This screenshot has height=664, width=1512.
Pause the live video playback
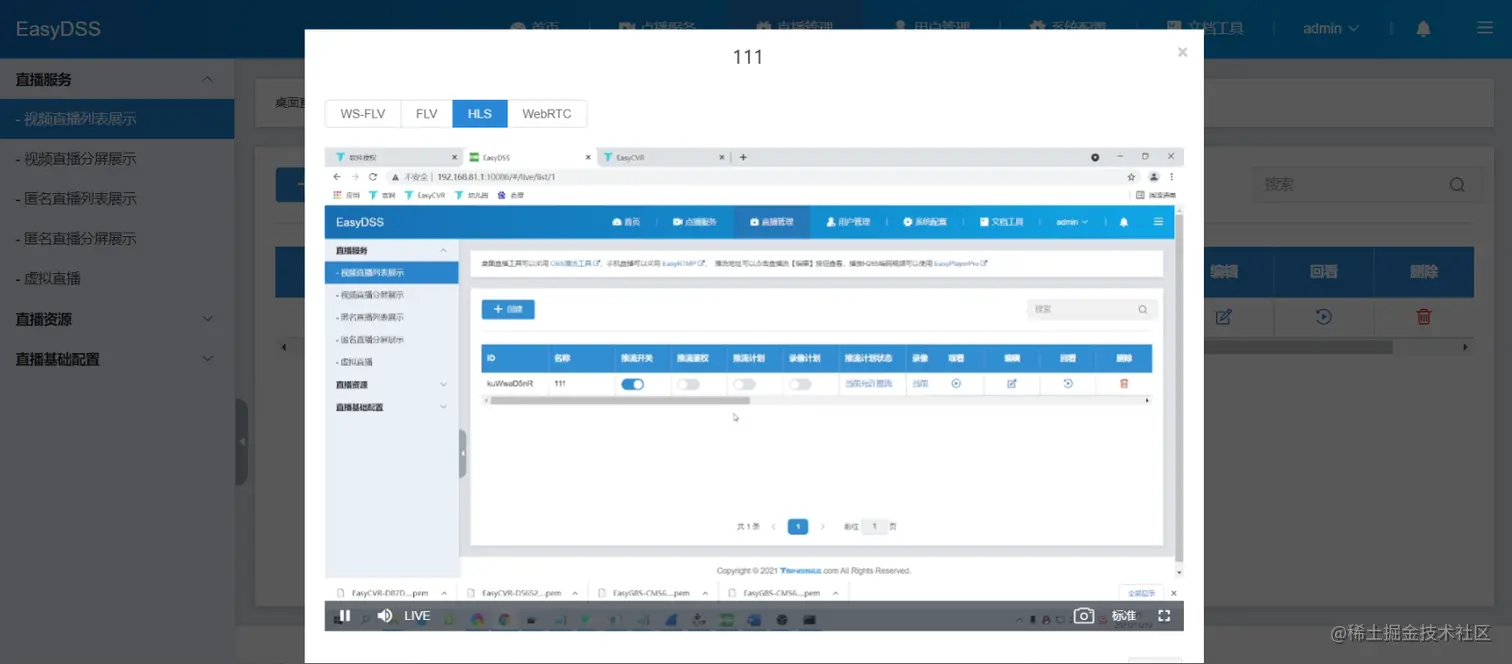(344, 616)
